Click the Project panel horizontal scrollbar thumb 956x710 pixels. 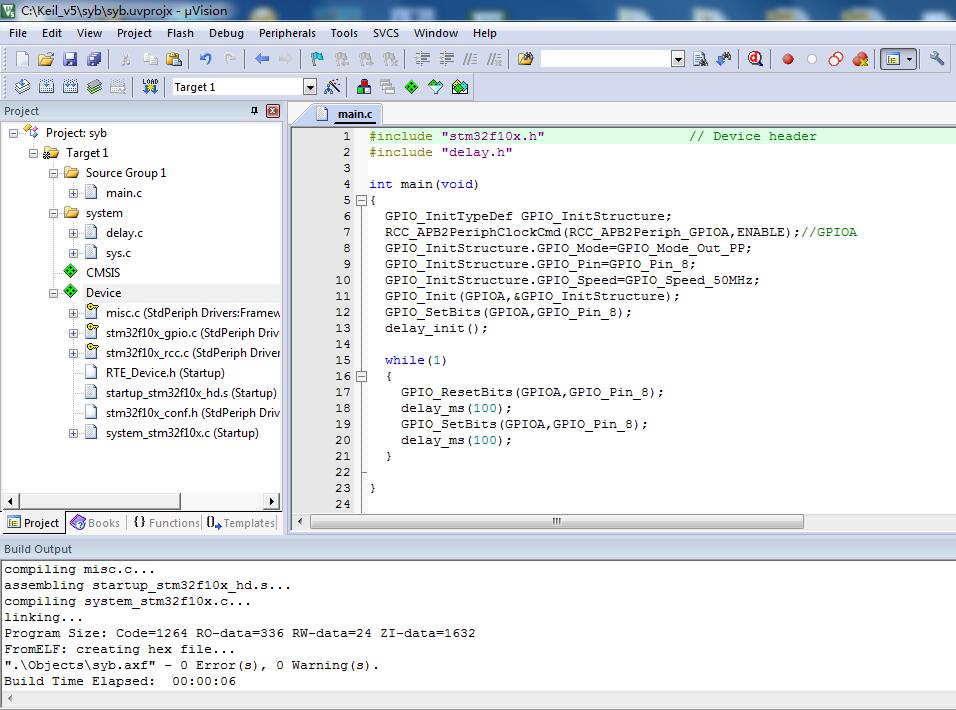tap(99, 501)
